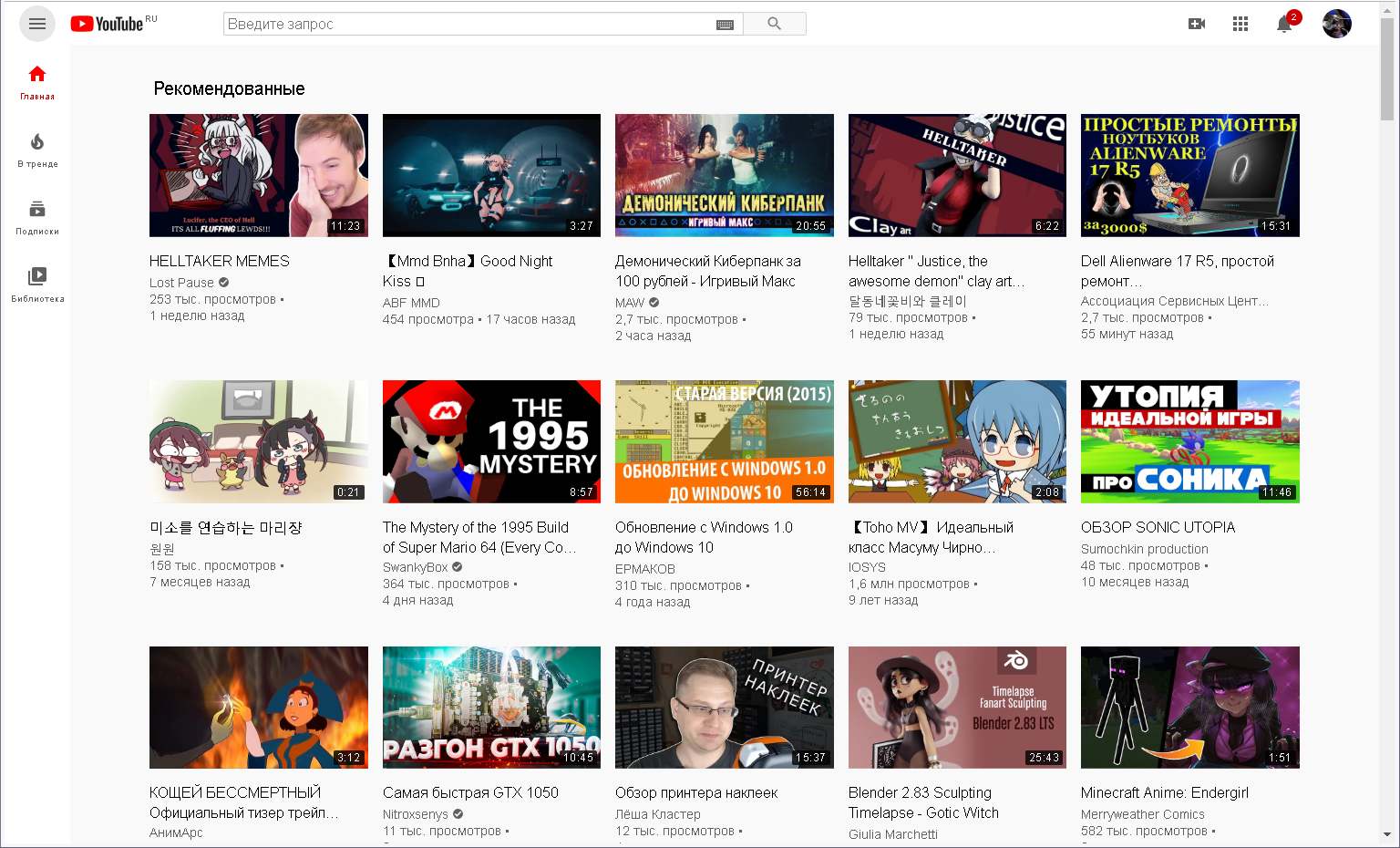The image size is (1400, 848).
Task: Click title Демонический Киберпанк за 100 рублей
Action: coord(708,271)
